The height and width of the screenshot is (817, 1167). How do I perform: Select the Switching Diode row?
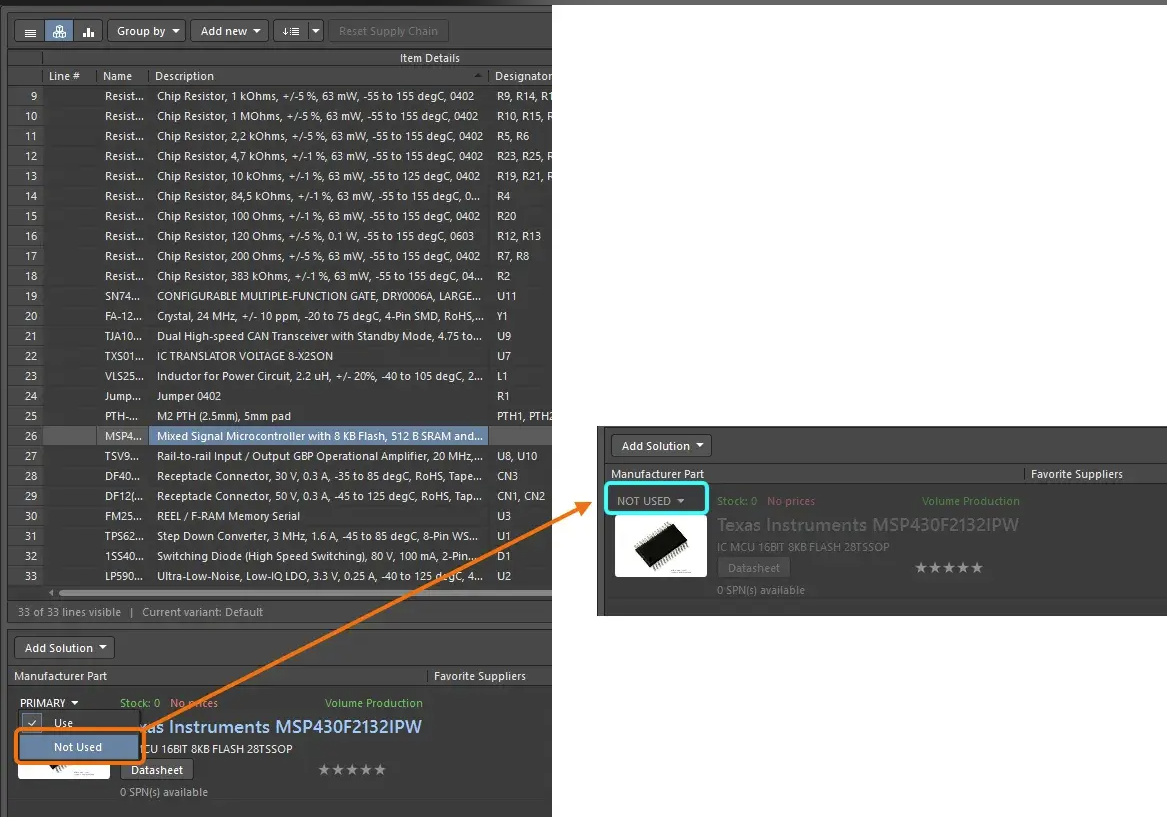[280, 557]
